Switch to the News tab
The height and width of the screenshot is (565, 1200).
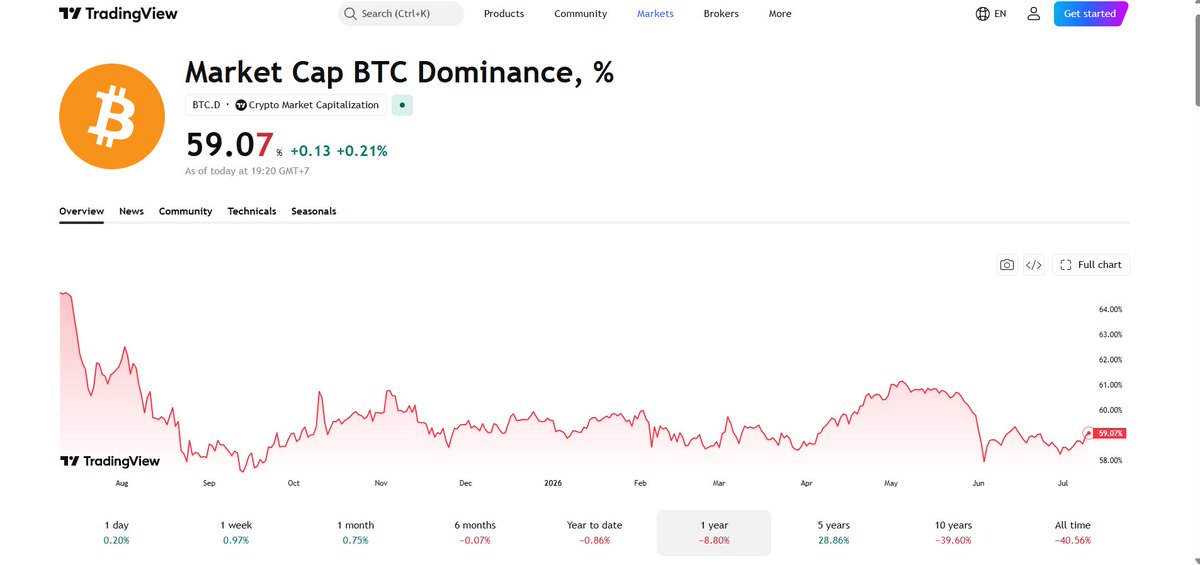point(131,211)
